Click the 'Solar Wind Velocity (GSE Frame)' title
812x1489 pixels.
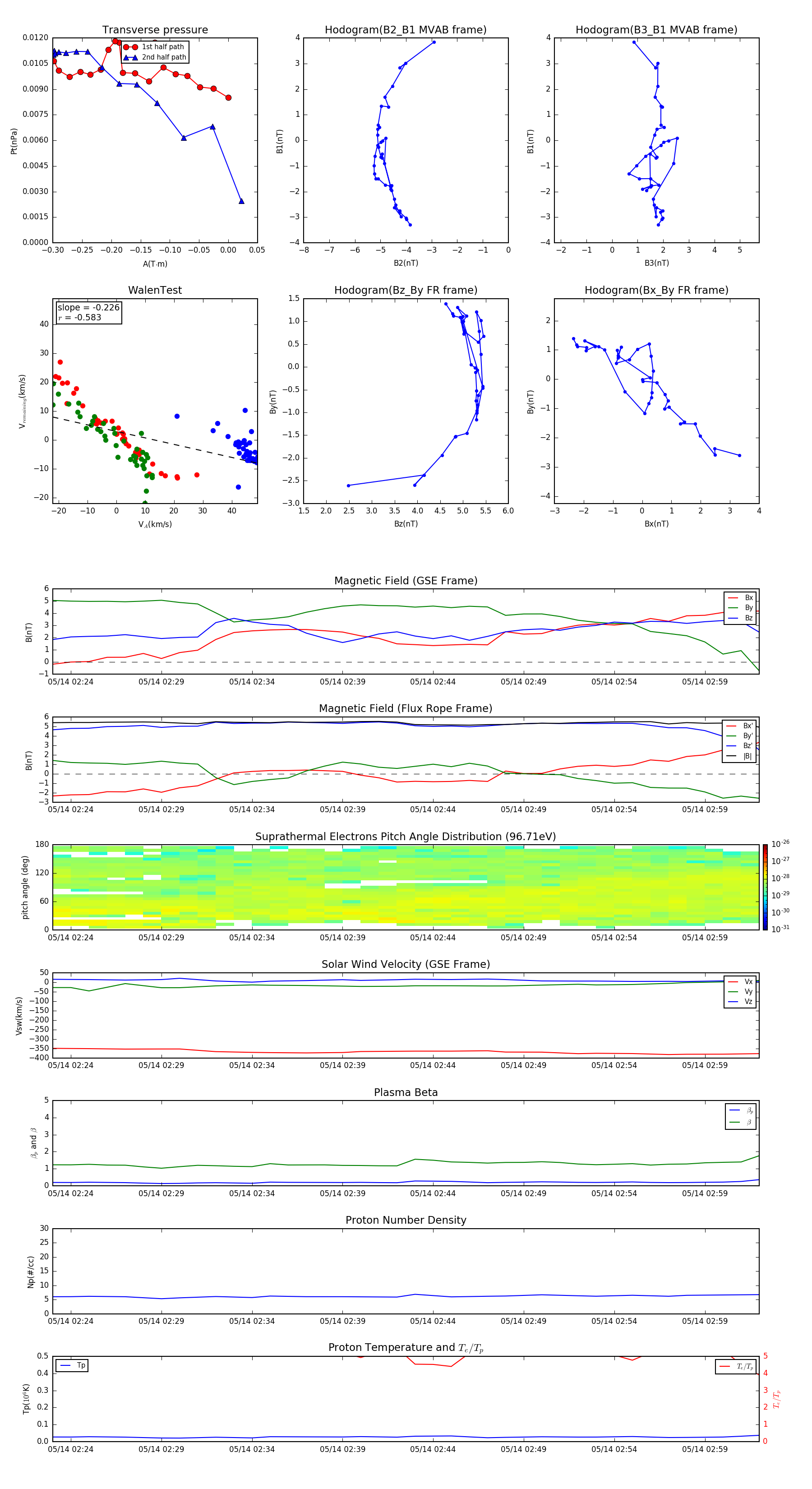coord(406,964)
